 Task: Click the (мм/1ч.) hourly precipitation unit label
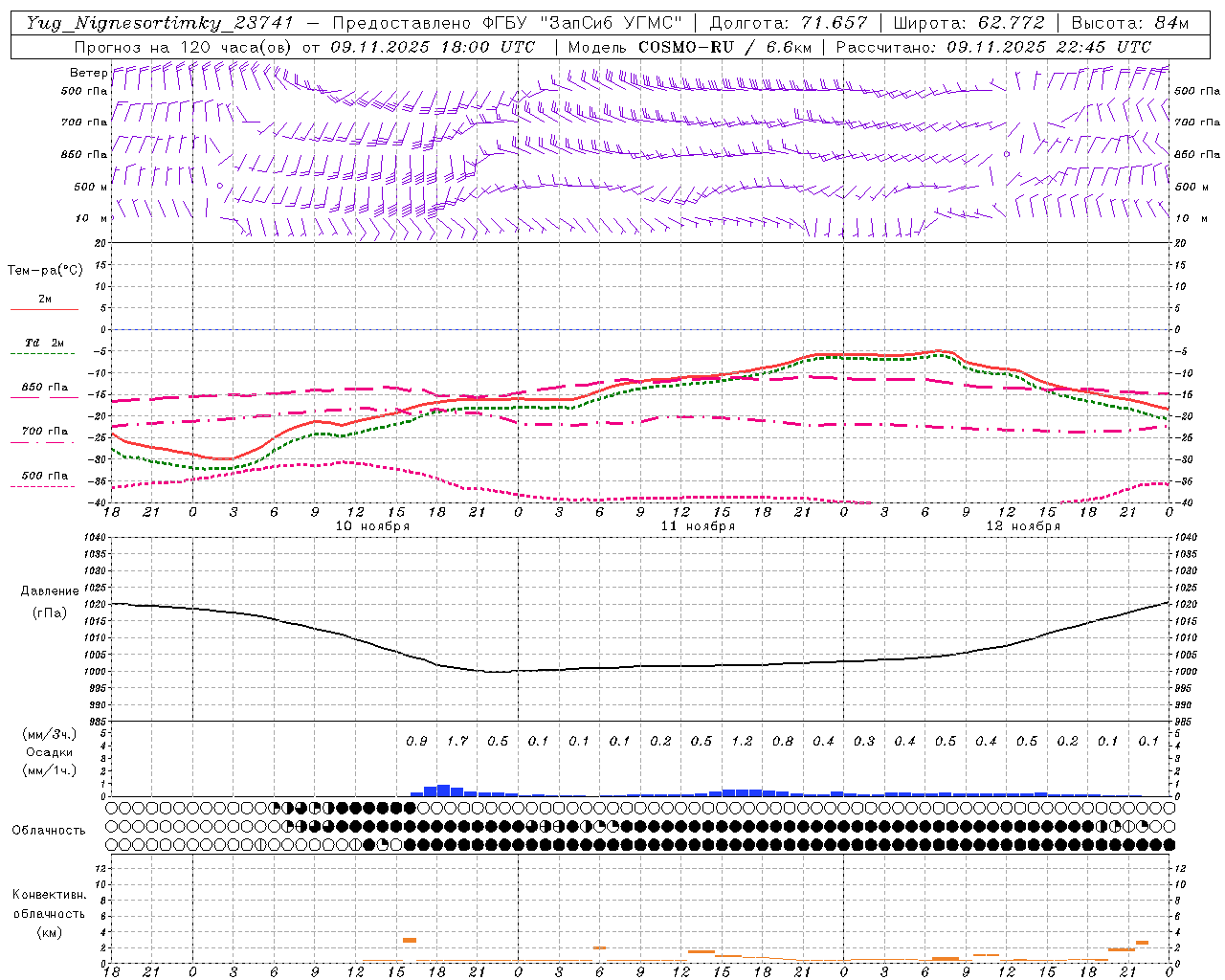[50, 770]
